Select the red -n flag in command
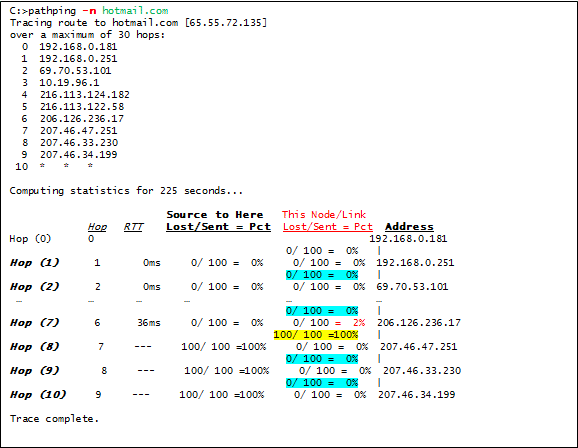 [89, 11]
